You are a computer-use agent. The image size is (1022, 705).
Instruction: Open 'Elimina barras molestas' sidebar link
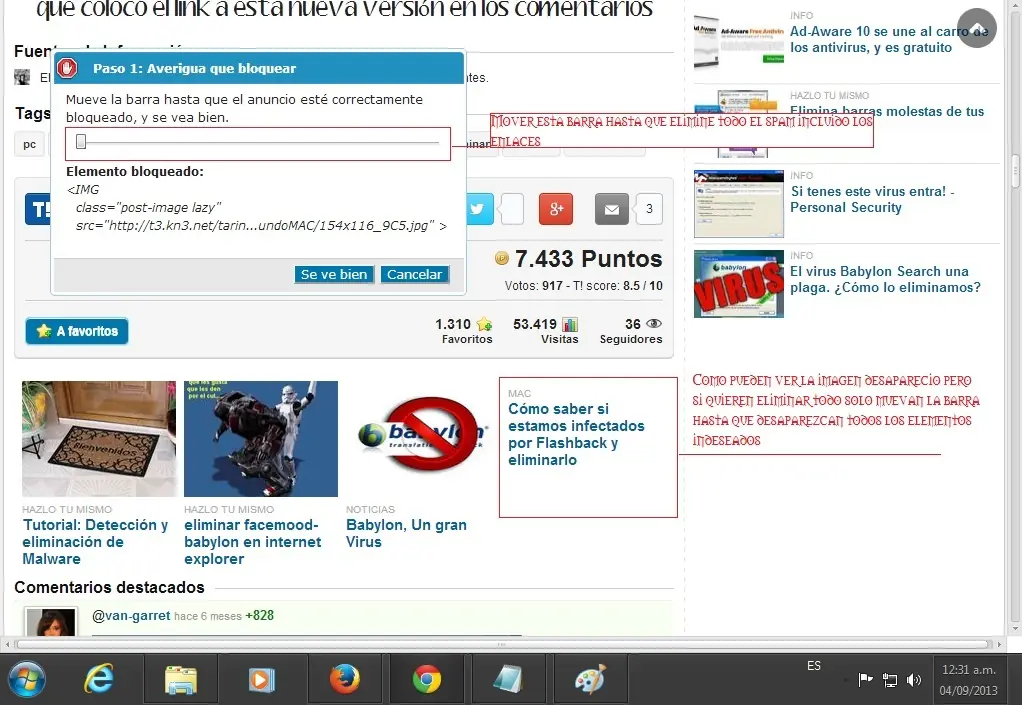coord(887,111)
